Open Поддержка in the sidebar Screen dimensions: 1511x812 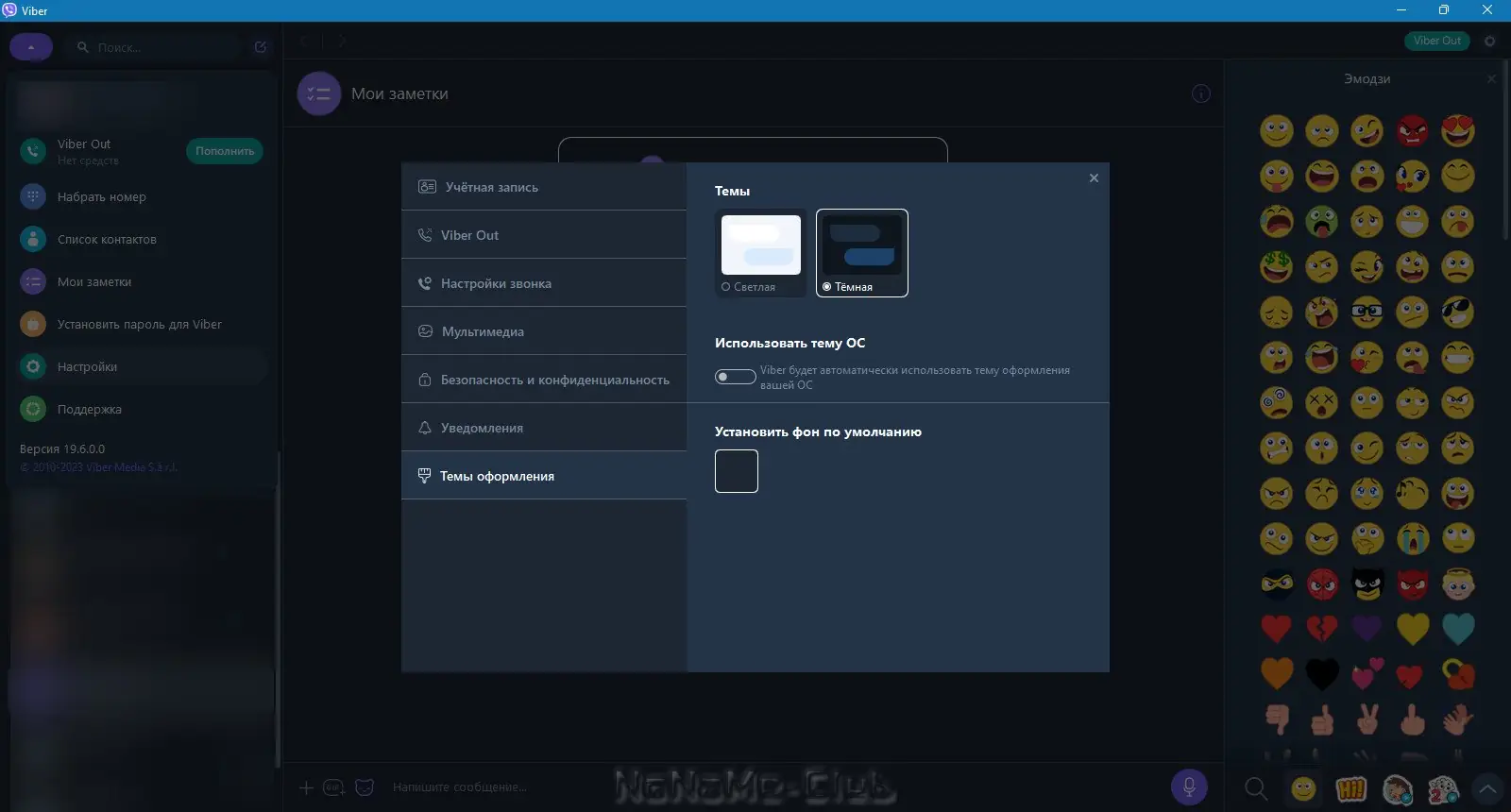click(142, 409)
